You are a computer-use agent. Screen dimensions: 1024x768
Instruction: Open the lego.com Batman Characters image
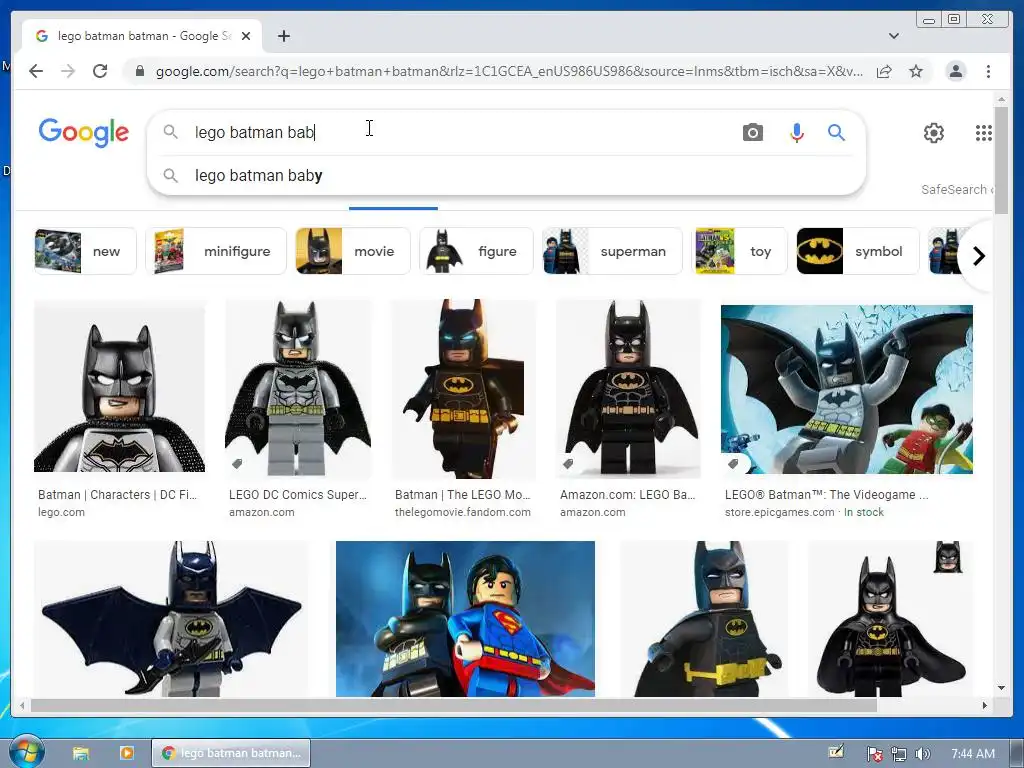[120, 386]
